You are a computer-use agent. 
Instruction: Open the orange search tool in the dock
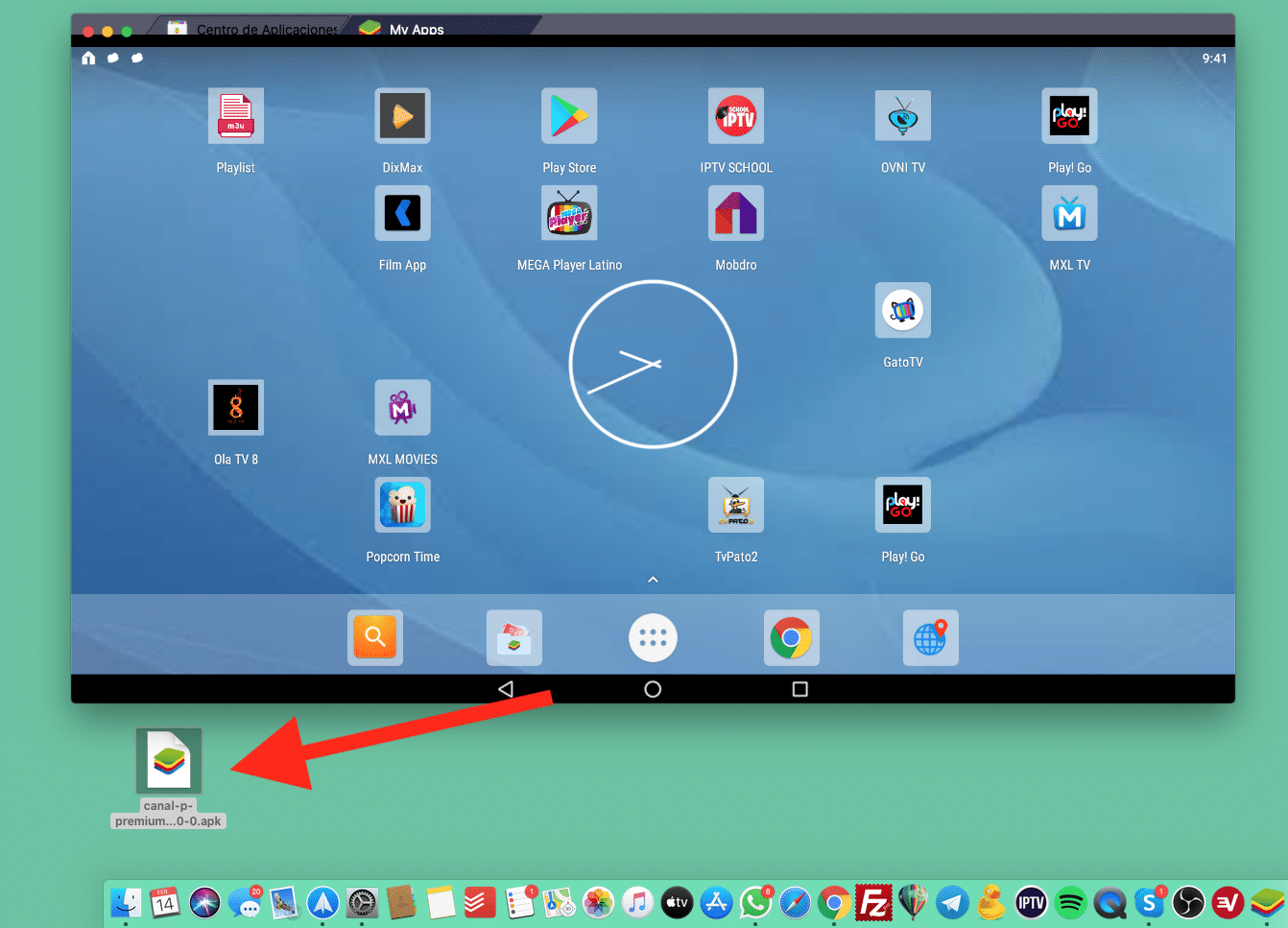point(374,637)
